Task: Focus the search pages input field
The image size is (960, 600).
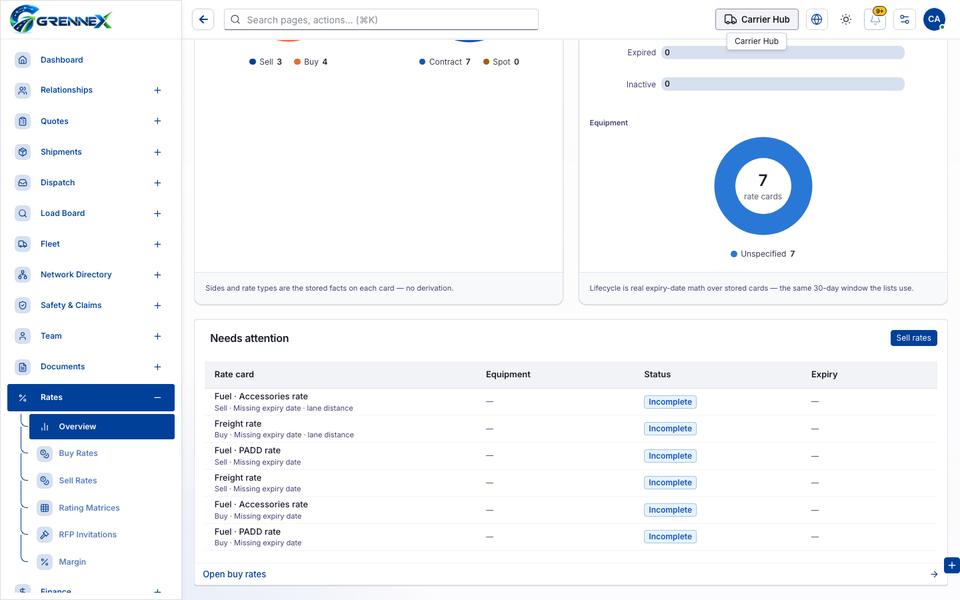Action: 381,20
